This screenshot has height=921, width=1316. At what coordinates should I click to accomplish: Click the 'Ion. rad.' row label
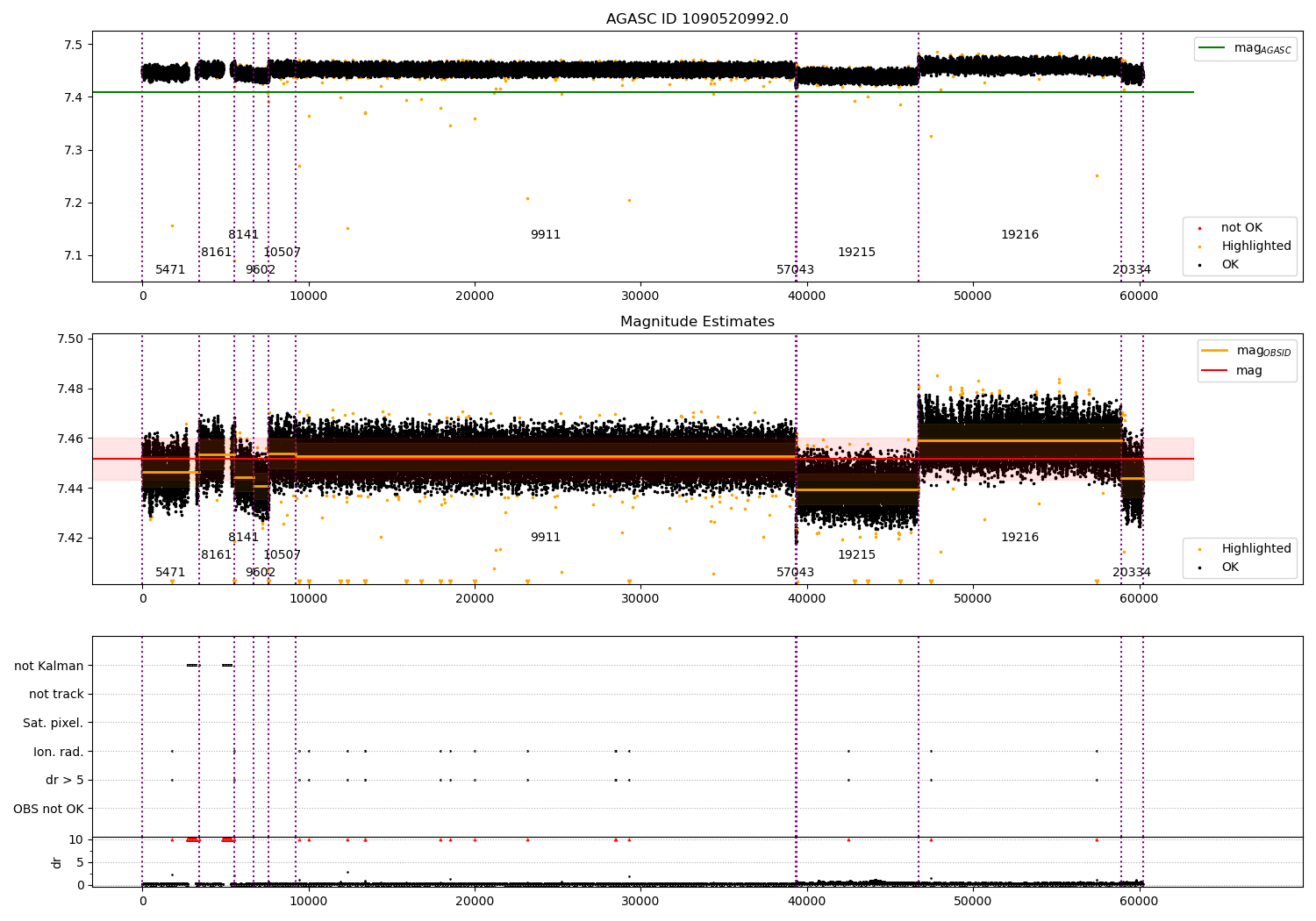point(58,752)
